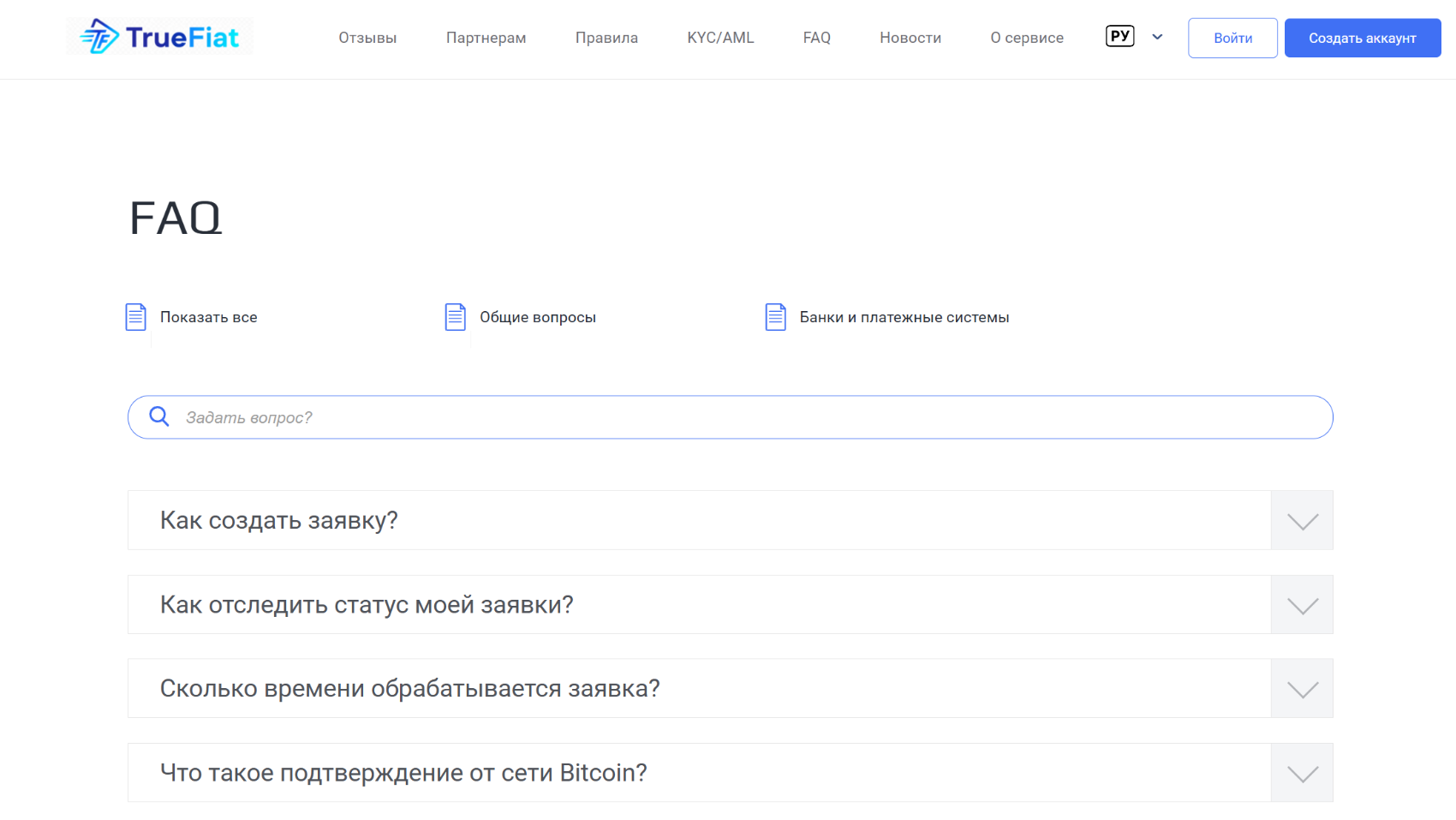Screen dimensions: 1456x820
Task: Click the document icon beside Банки и платежные системы
Action: [x=776, y=317]
